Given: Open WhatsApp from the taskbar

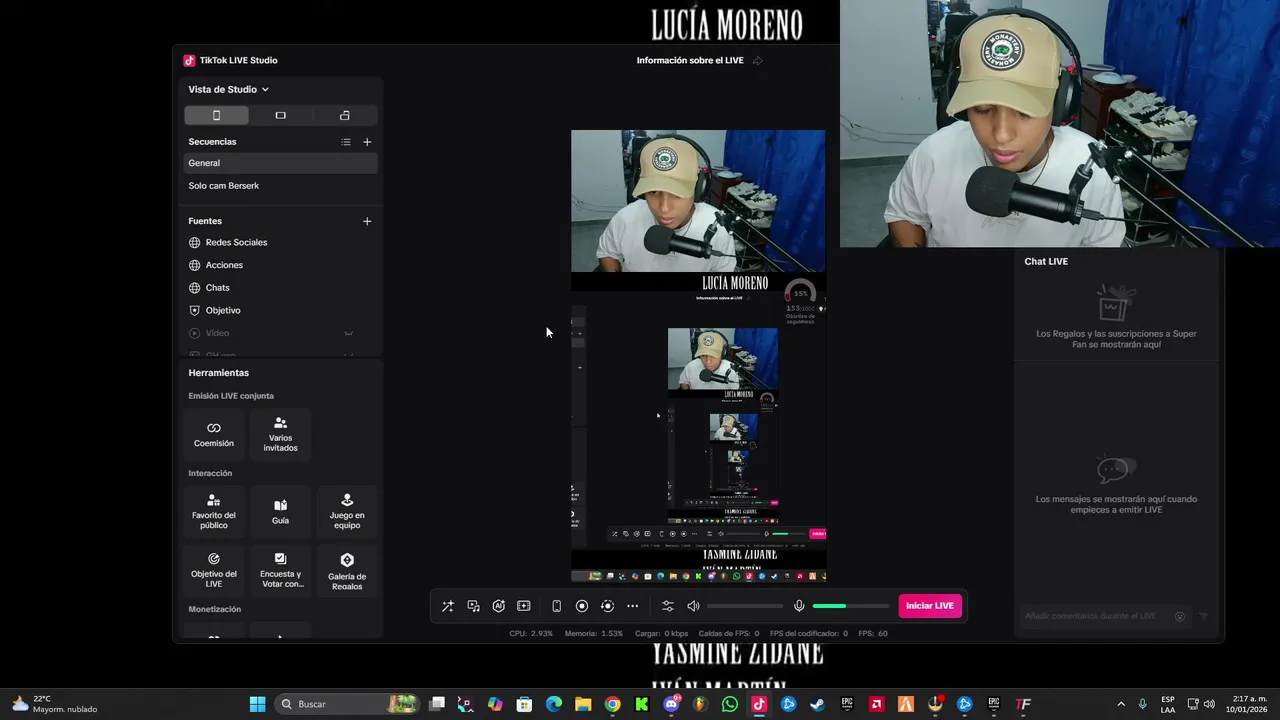Looking at the screenshot, I should tap(730, 704).
